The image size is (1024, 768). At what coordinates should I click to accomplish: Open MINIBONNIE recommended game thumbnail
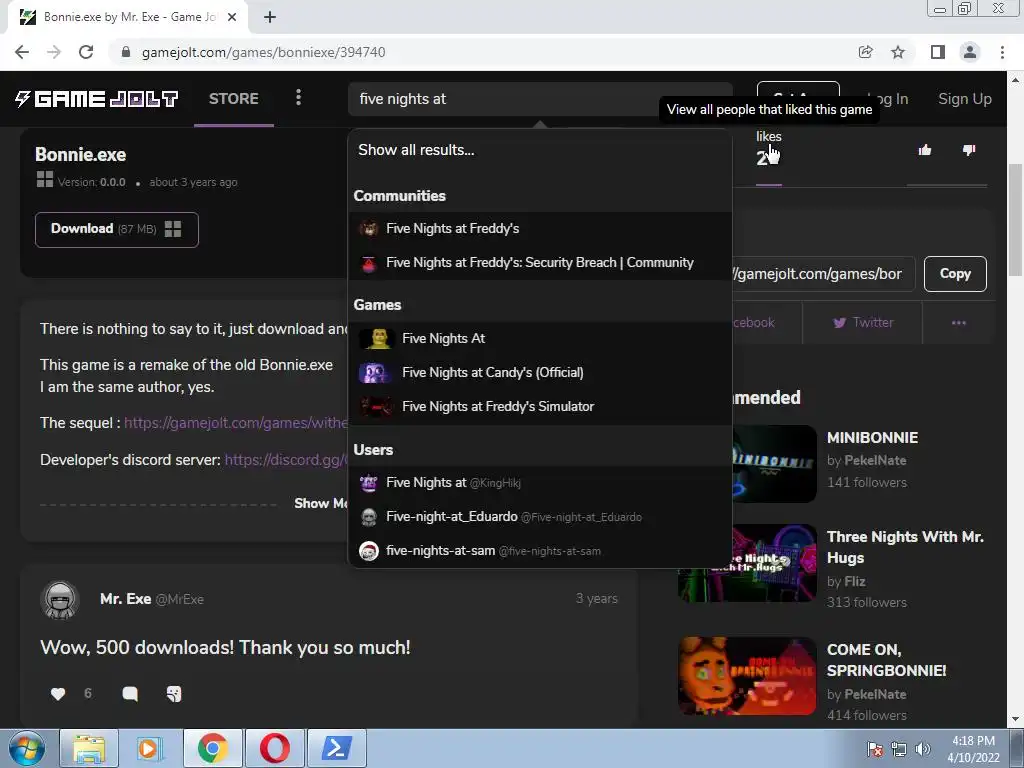click(775, 464)
